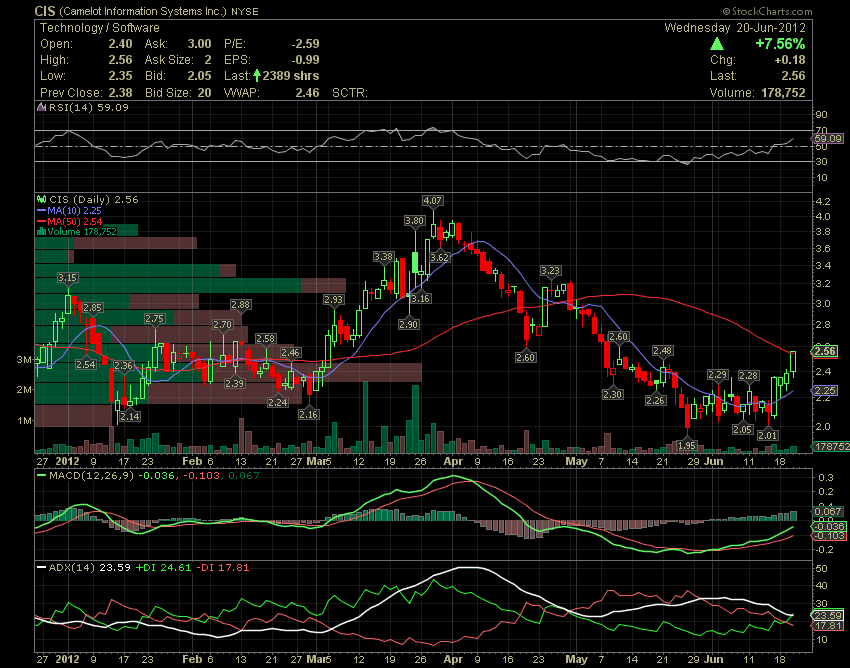Click the MACD(12,26,9) indicator title
This screenshot has height=668, width=850.
click(x=92, y=476)
